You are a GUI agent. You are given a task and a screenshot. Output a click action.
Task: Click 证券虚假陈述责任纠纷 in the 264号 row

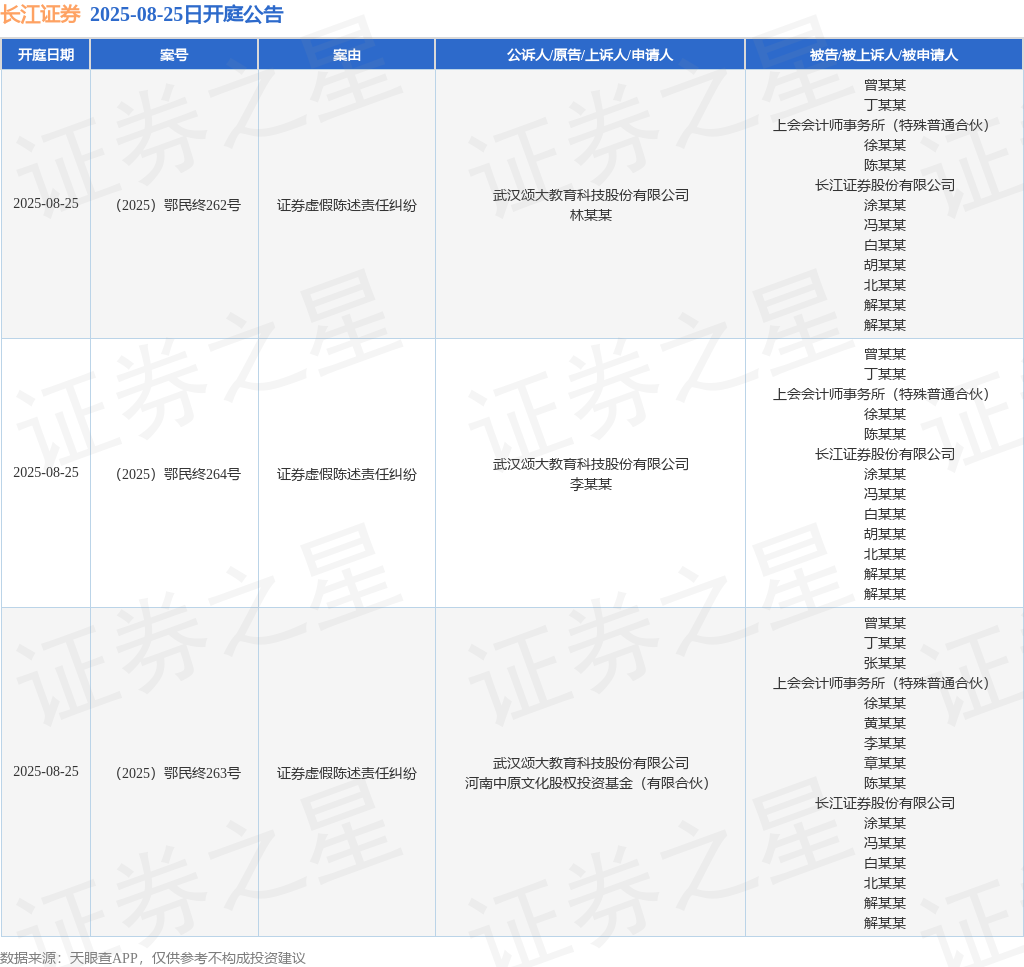point(347,474)
